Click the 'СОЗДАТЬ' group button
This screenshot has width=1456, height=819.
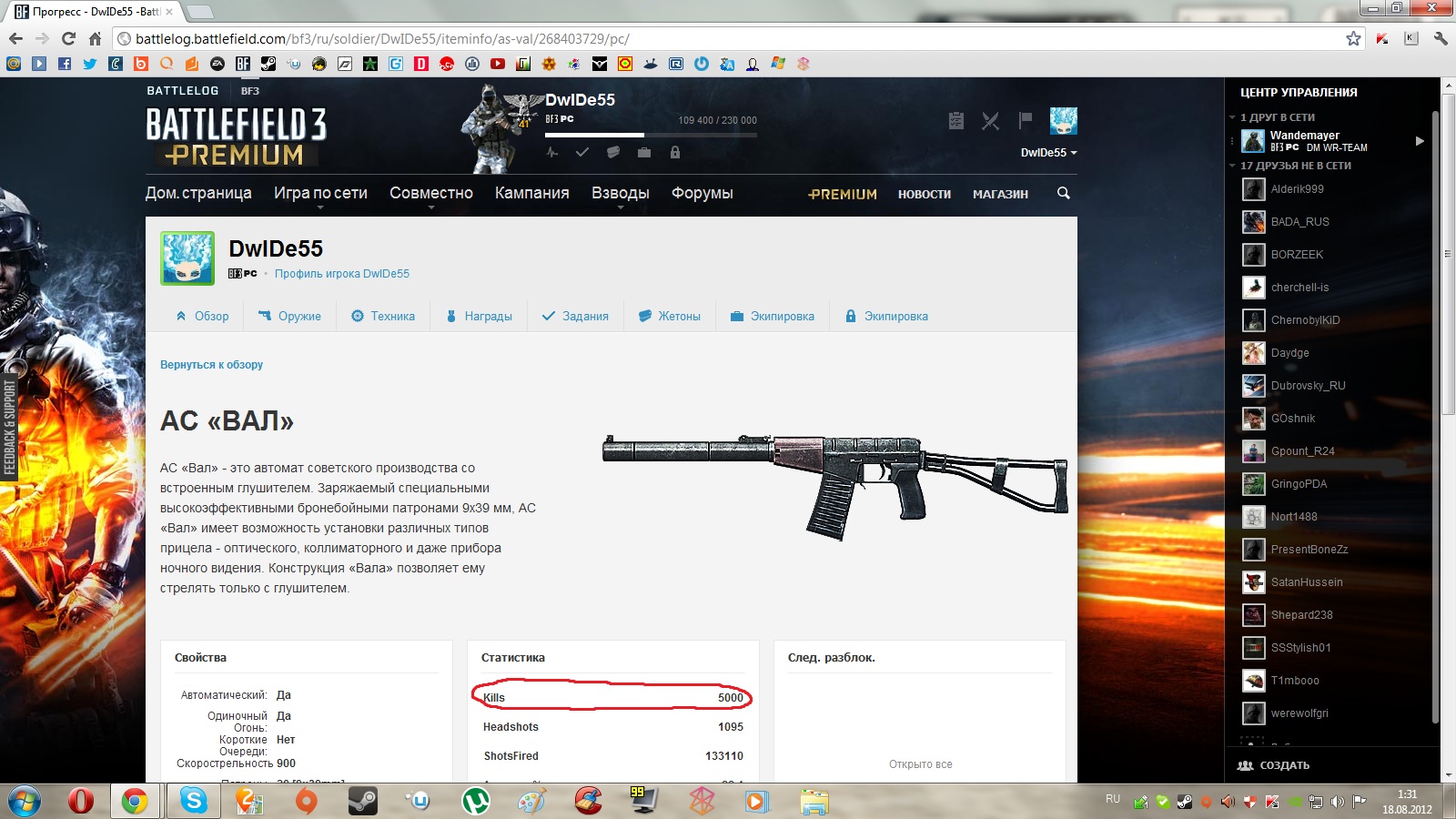point(1274,765)
